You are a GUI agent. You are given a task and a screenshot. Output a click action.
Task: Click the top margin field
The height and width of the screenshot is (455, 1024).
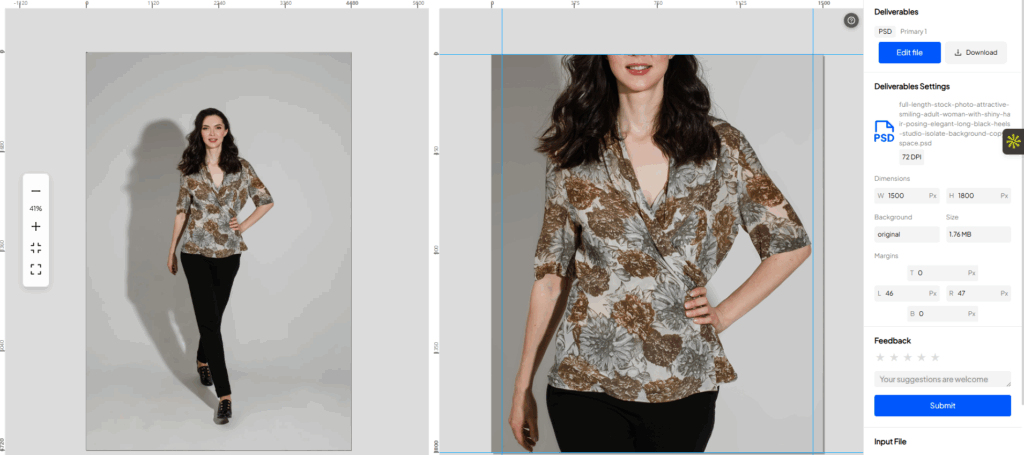click(x=942, y=273)
